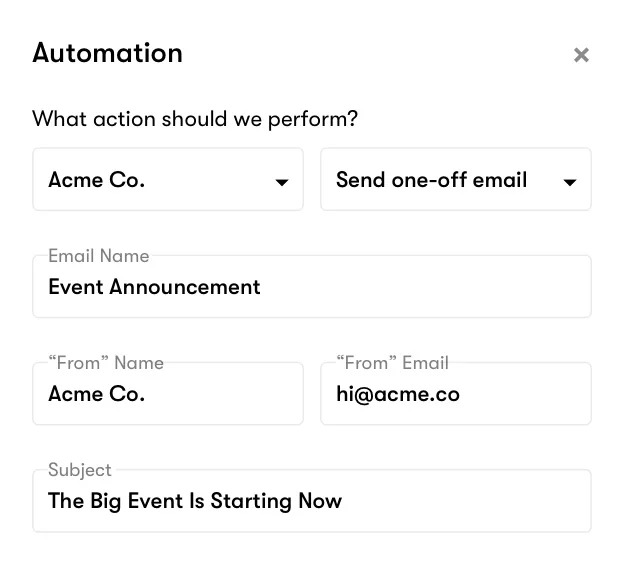
Task: Click the "From" Email floating label
Action: [x=392, y=363]
